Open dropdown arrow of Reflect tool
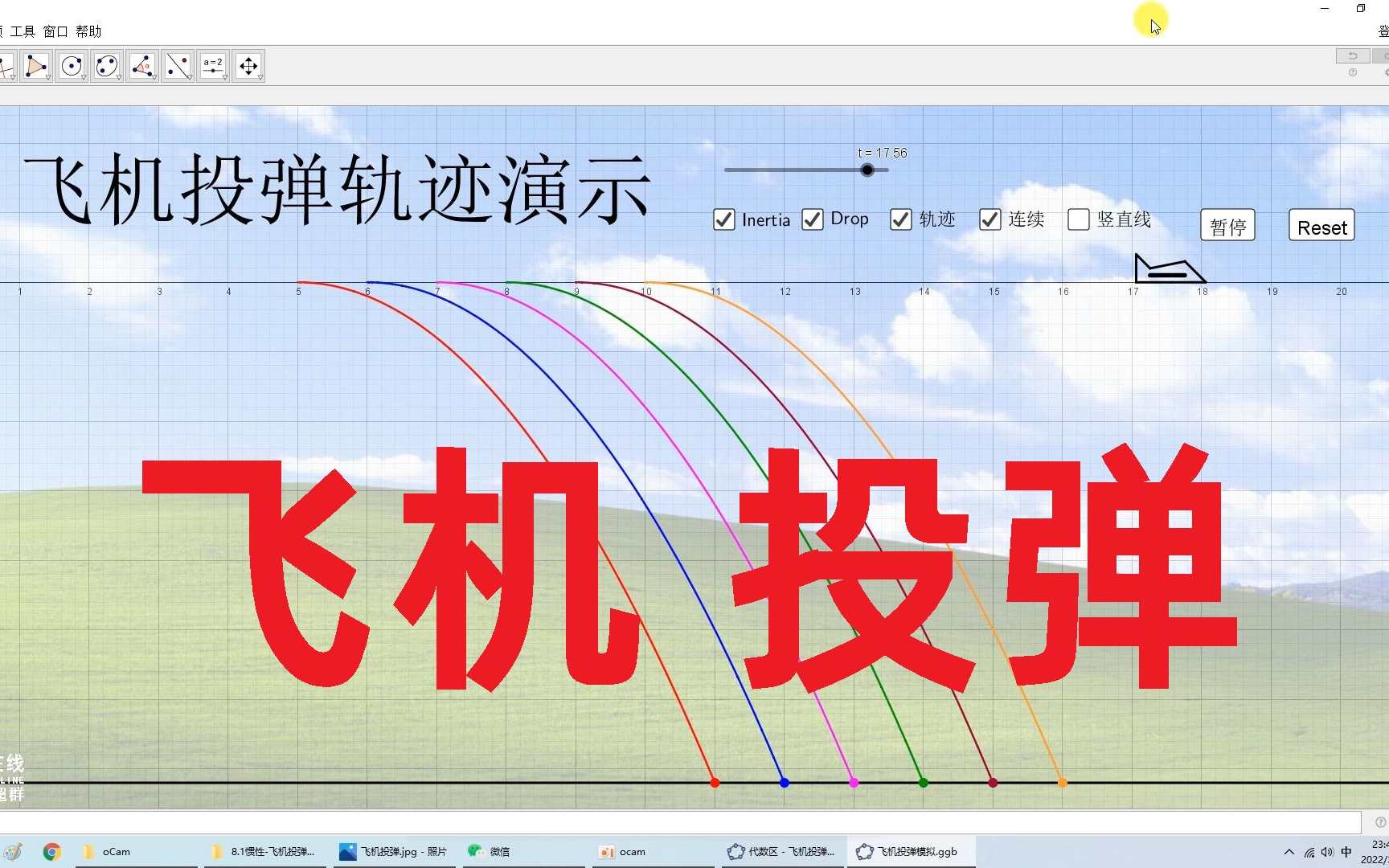 coord(190,78)
